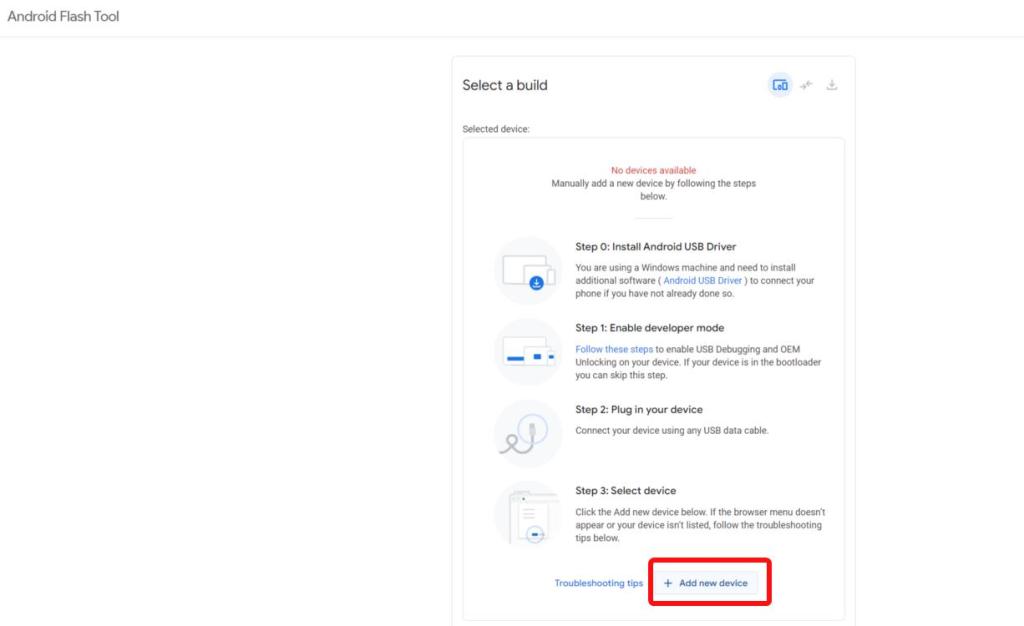This screenshot has height=626, width=1024.
Task: Click the Step 1: Enable developer mode heading
Action: coord(650,328)
